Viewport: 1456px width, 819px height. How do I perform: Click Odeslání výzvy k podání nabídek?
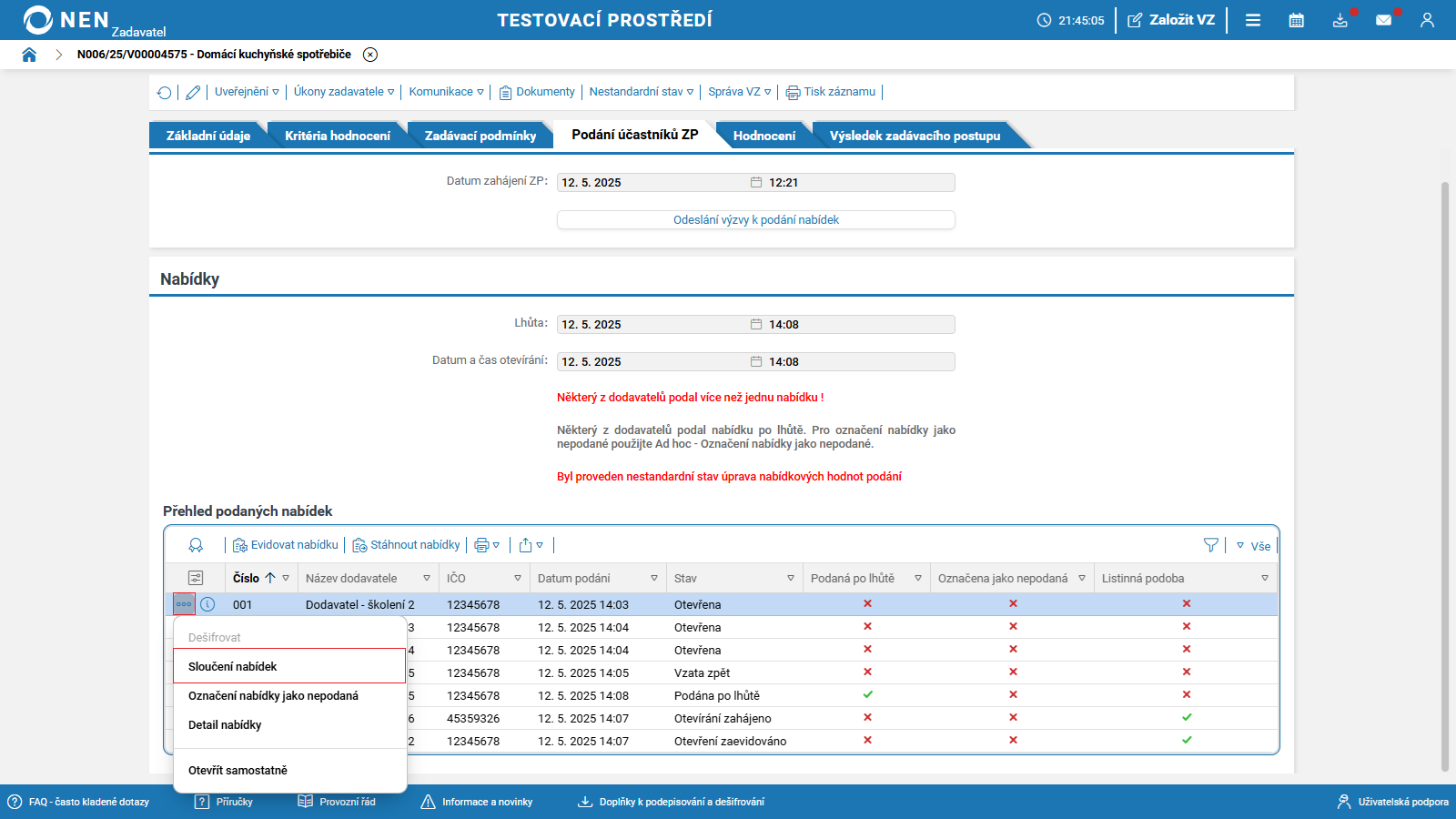coord(756,220)
